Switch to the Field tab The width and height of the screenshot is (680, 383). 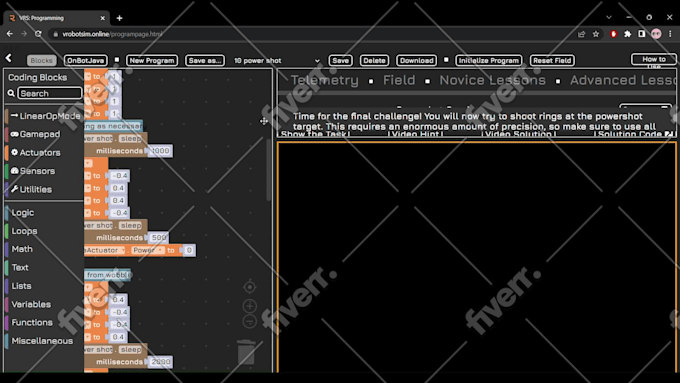399,80
